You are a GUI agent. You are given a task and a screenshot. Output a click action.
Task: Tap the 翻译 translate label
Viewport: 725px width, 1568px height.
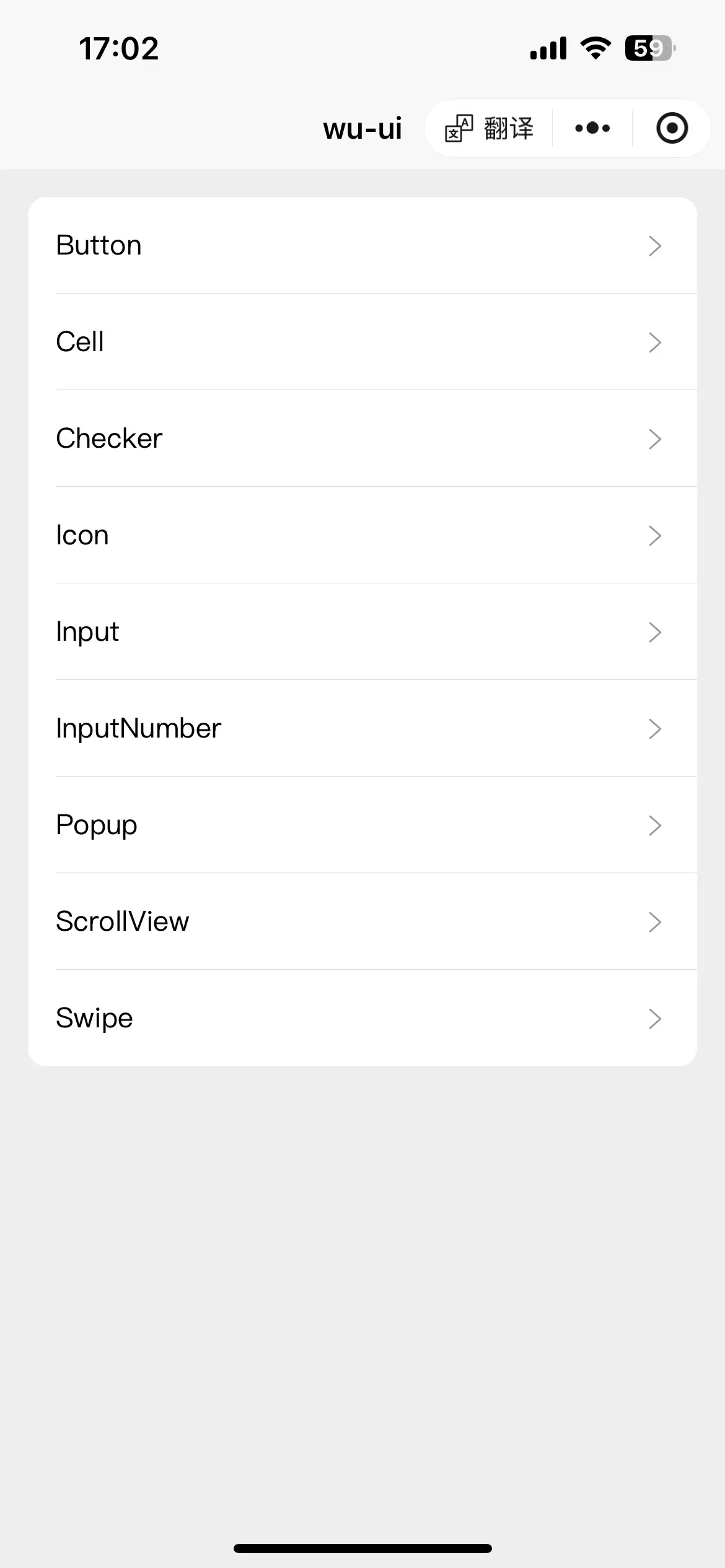(509, 128)
